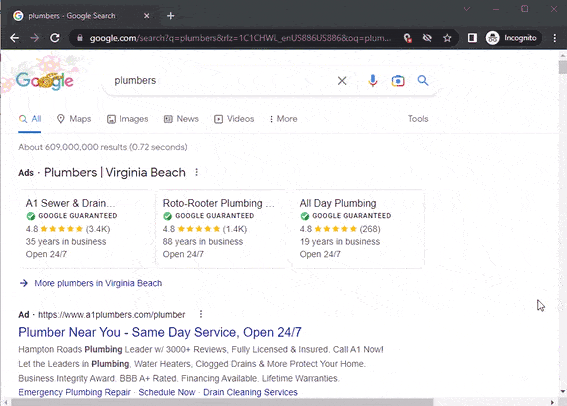The image size is (567, 406).
Task: Click the Google Guaranteed badge for A1 Sewer & Drain
Action: click(72, 216)
